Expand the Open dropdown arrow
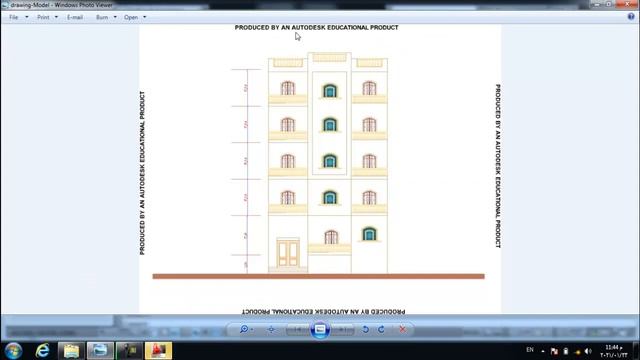 coord(144,17)
